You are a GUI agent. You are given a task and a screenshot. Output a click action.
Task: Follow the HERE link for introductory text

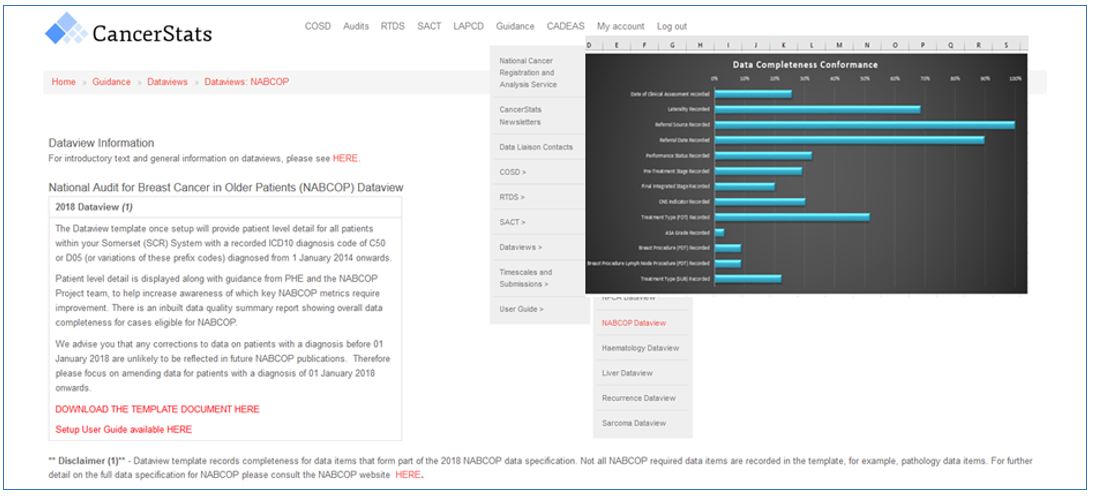click(345, 158)
